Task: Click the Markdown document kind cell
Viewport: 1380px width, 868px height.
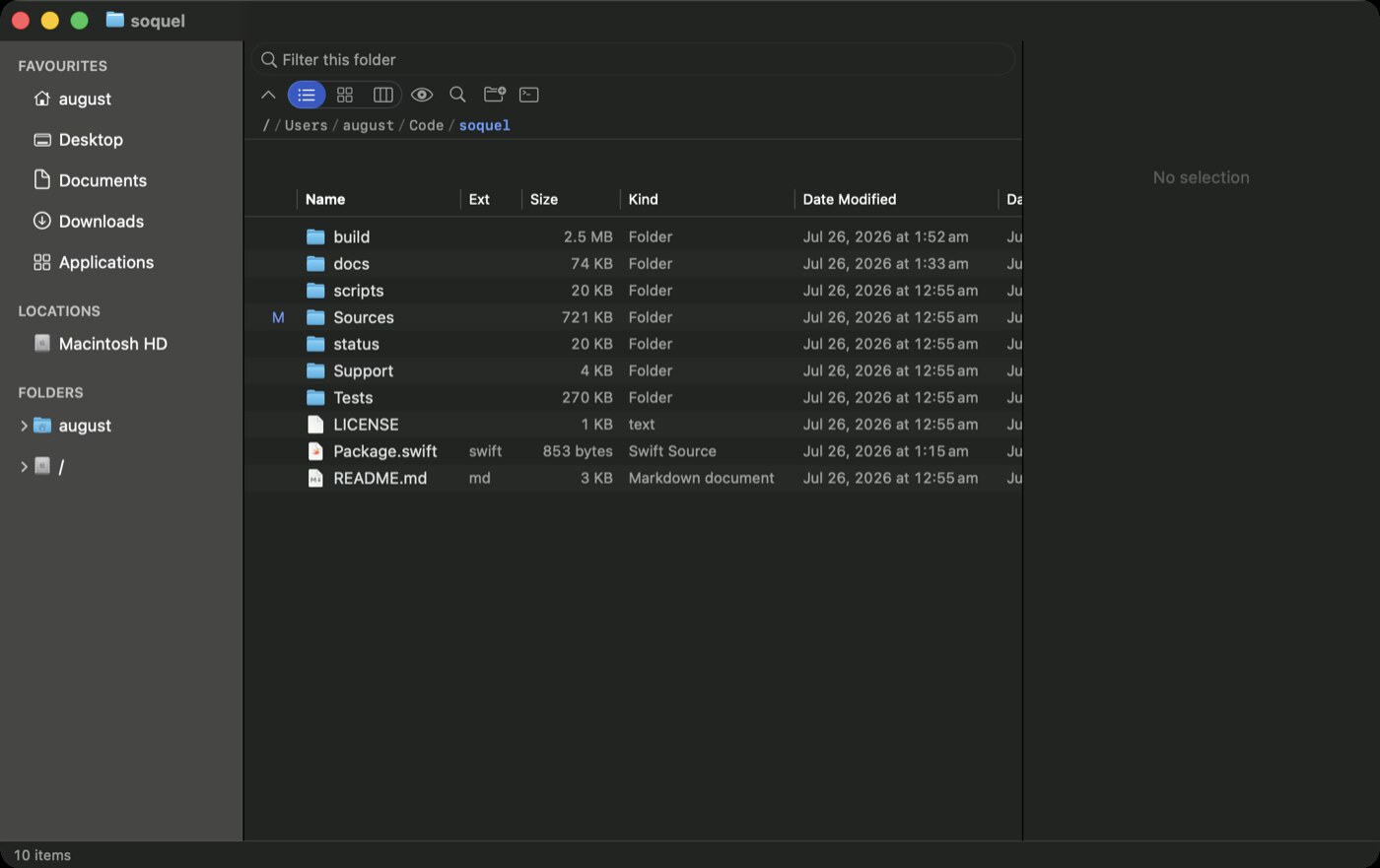Action: 702,478
